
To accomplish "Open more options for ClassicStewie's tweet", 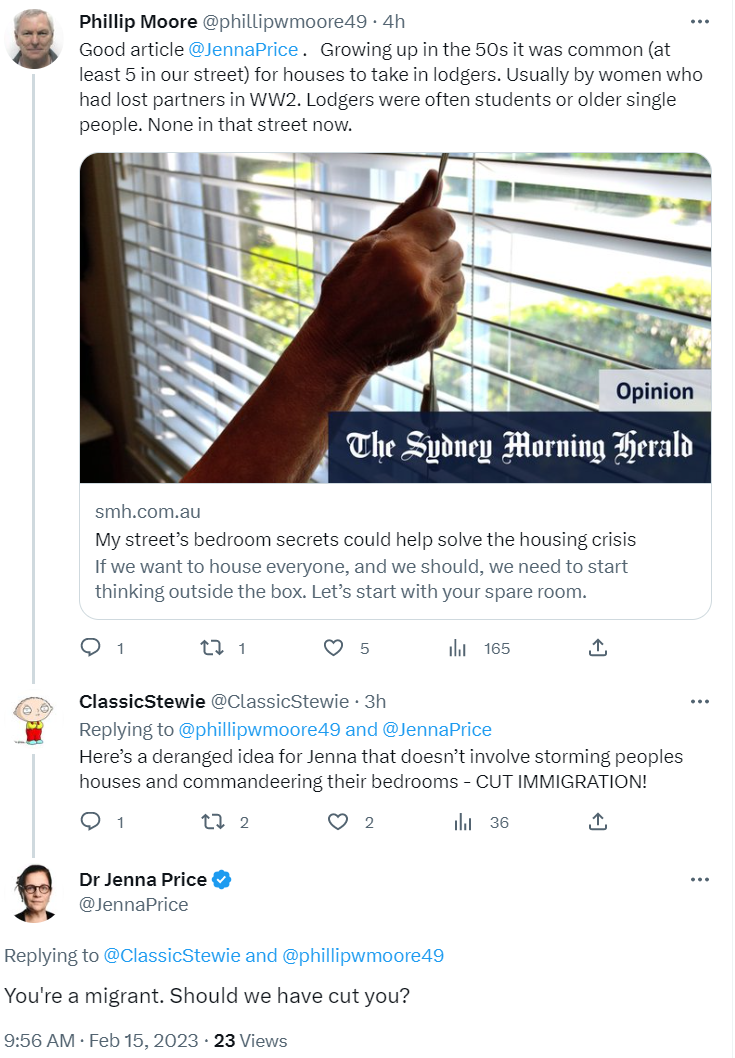I will click(x=700, y=701).
